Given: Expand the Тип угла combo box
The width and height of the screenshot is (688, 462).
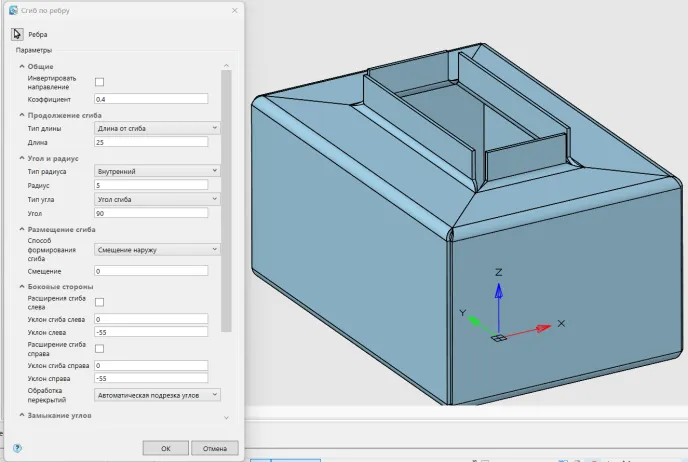Looking at the screenshot, I should [x=156, y=199].
